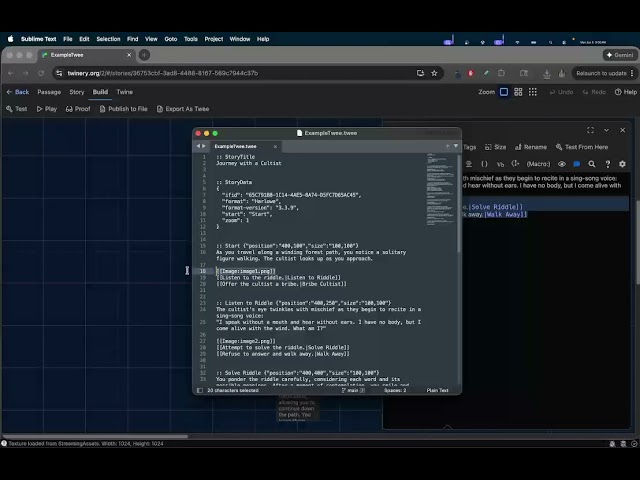Open the Twine tab in the top bar

pyautogui.click(x=124, y=92)
